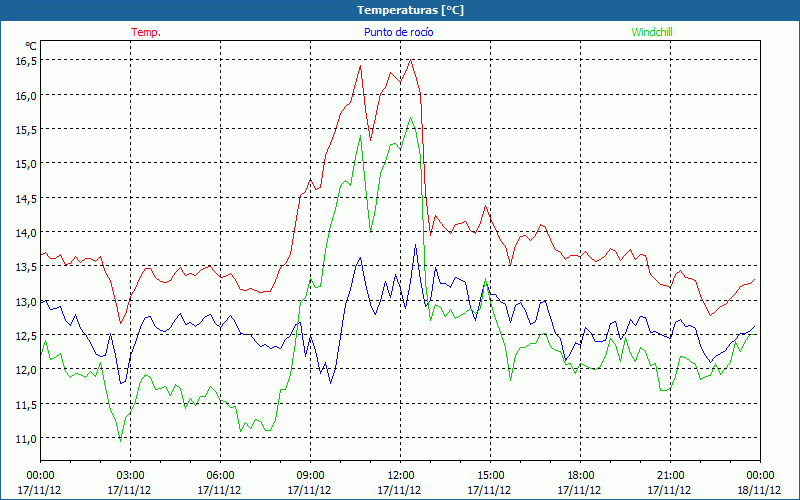Select the blue Punto de rocío legend label
This screenshot has width=800, height=500.
[398, 32]
